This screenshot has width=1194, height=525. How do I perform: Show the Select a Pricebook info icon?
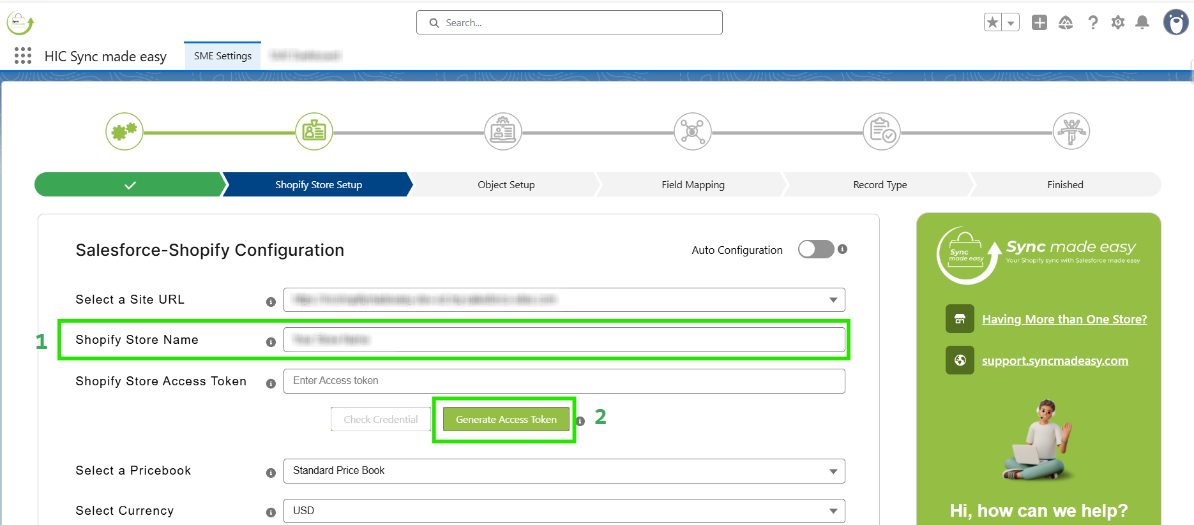click(x=270, y=472)
